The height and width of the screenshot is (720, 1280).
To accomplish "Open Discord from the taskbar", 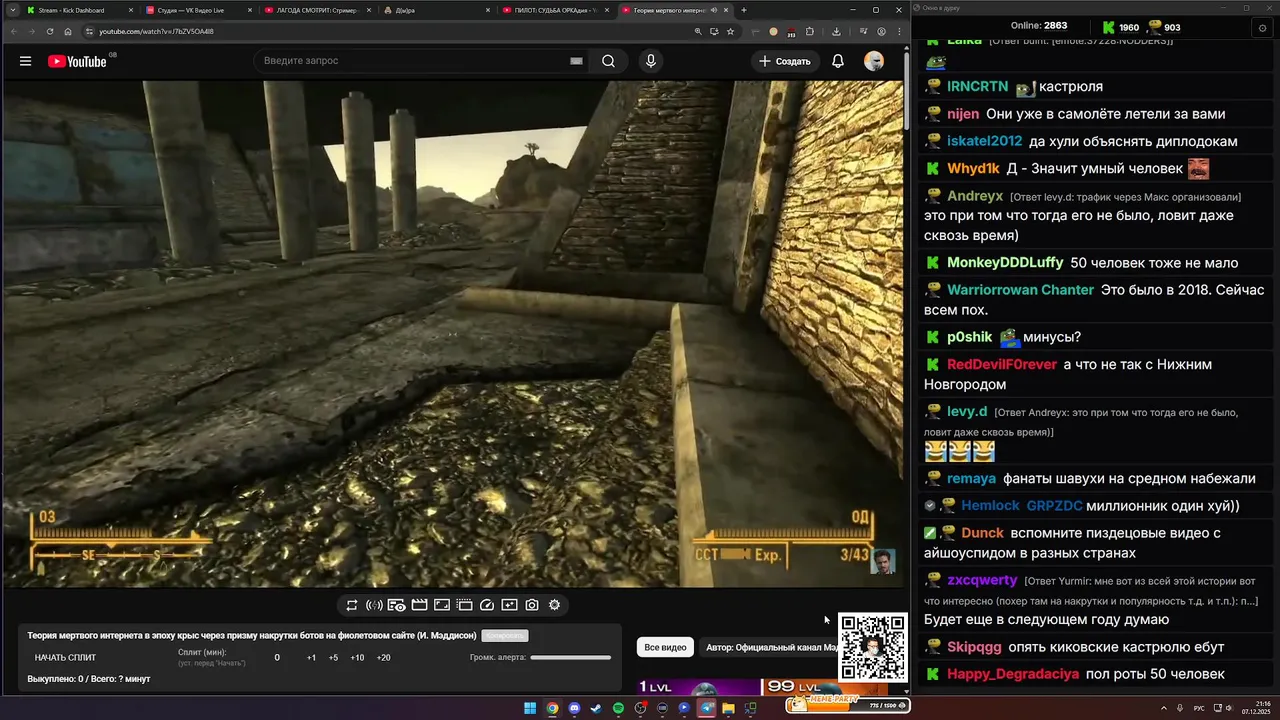I will pos(574,708).
